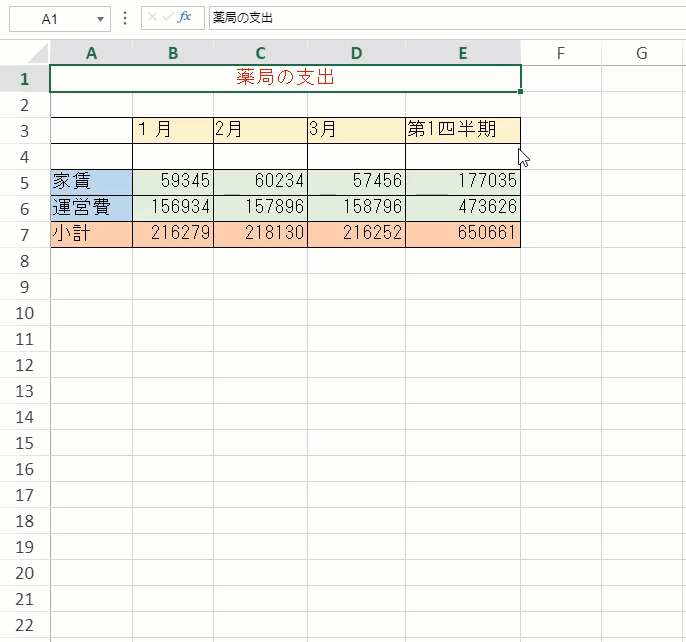686x642 pixels.
Task: Select row 7 header
Action: click(x=24, y=234)
